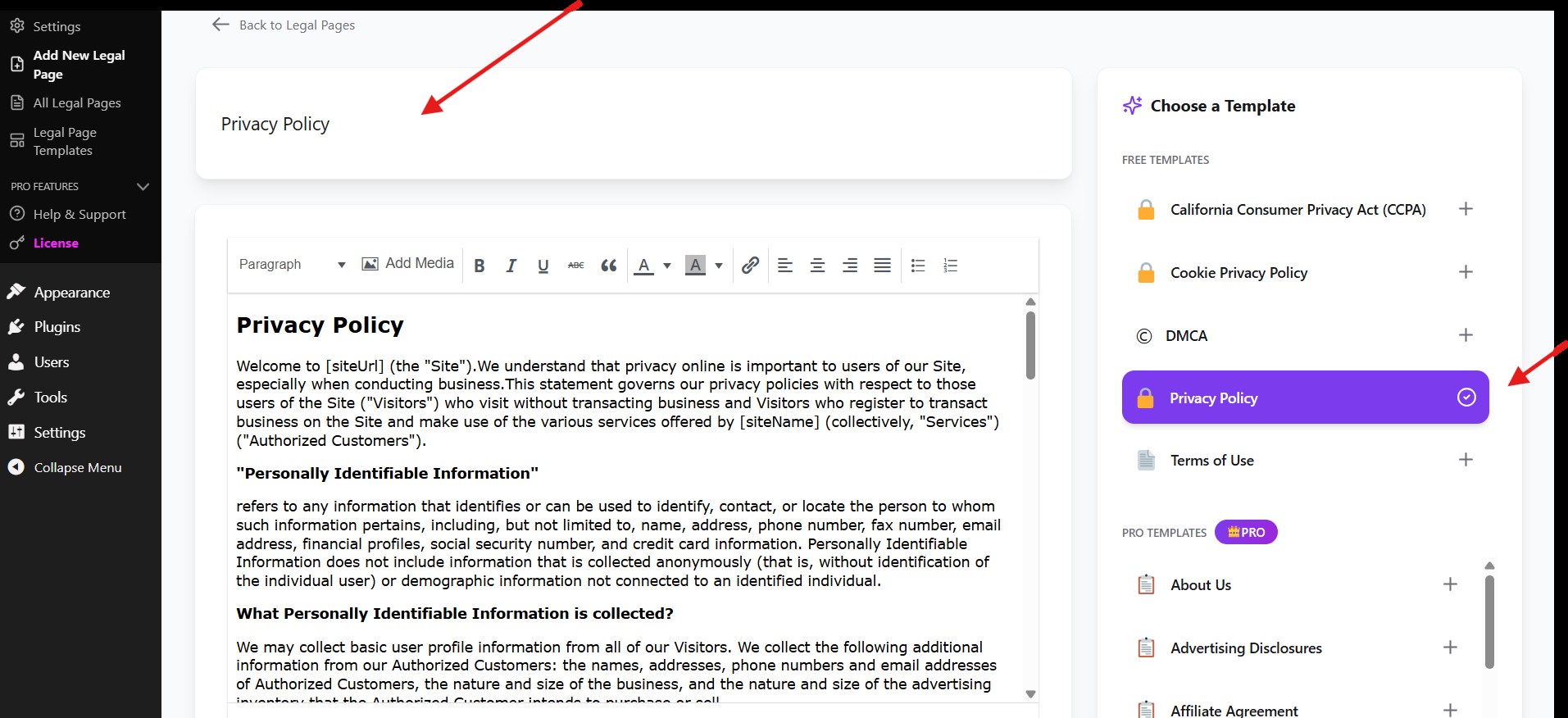Select the DMCA template row
Image resolution: width=1568 pixels, height=718 pixels.
click(x=1305, y=335)
